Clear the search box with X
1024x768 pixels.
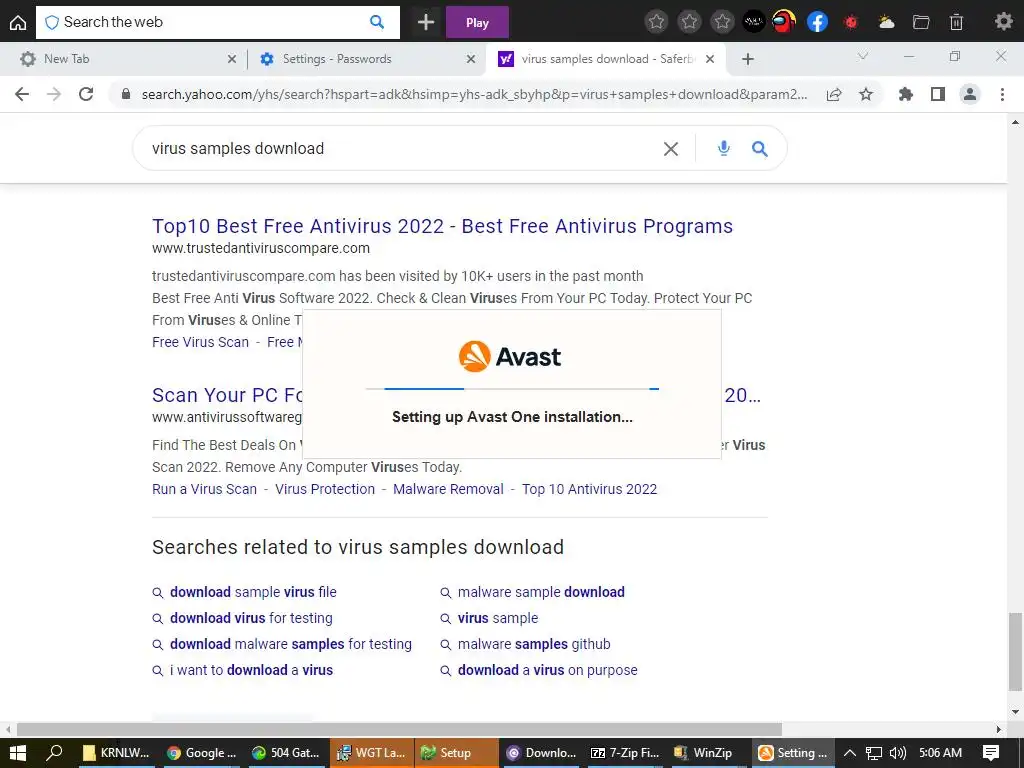coord(671,149)
